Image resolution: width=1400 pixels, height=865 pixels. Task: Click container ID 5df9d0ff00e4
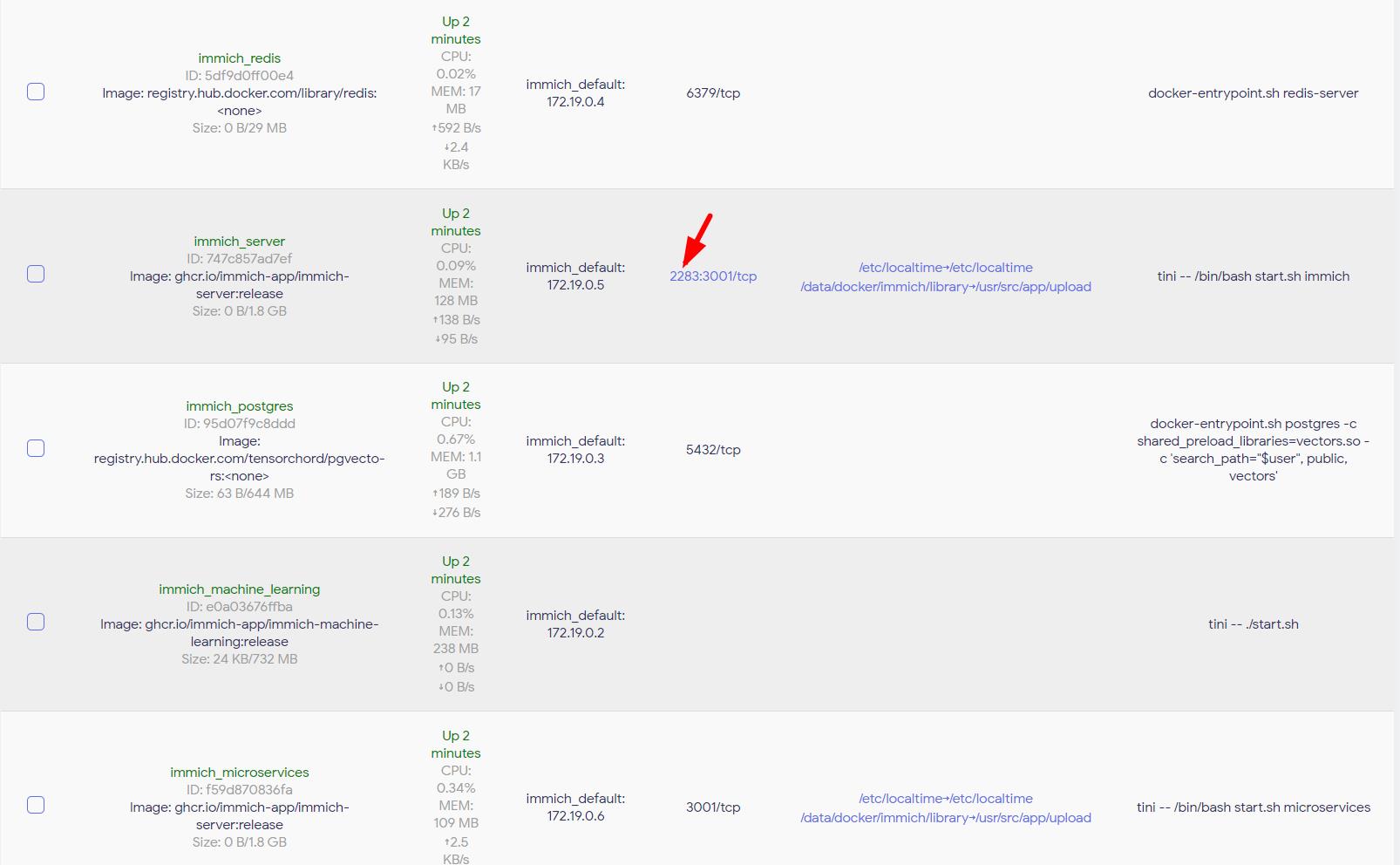[x=240, y=76]
